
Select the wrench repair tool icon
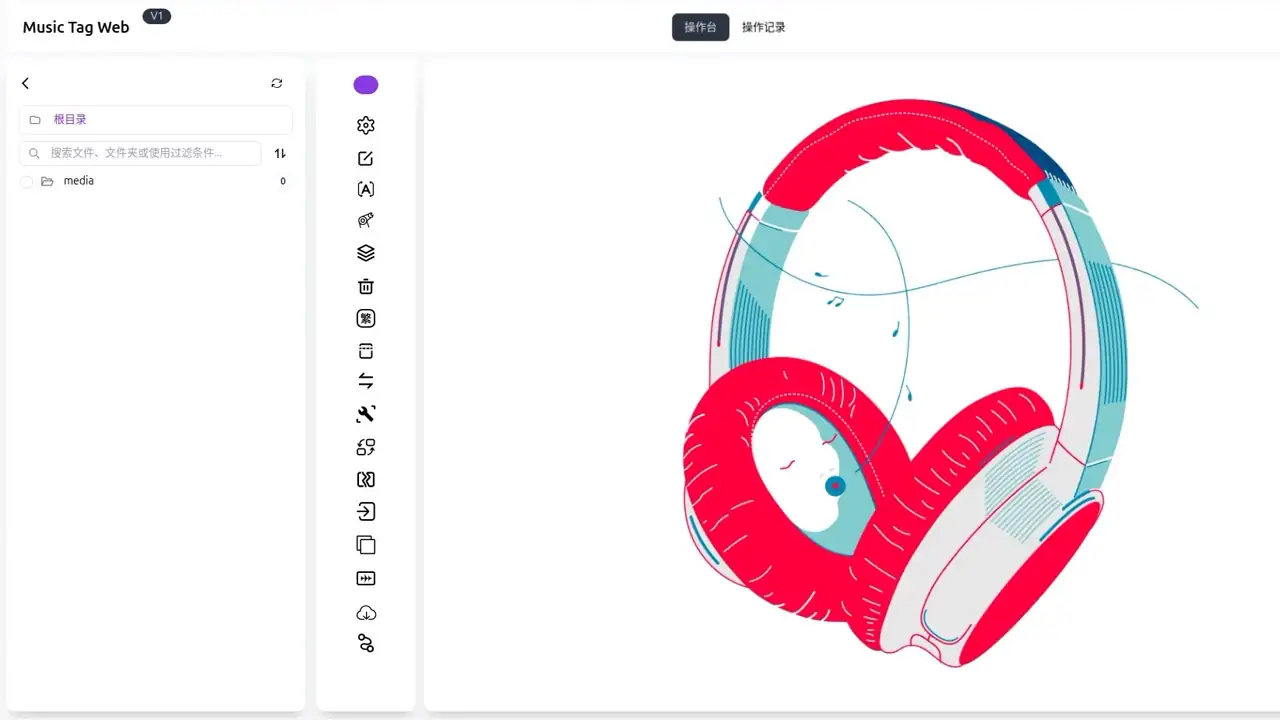[x=366, y=414]
